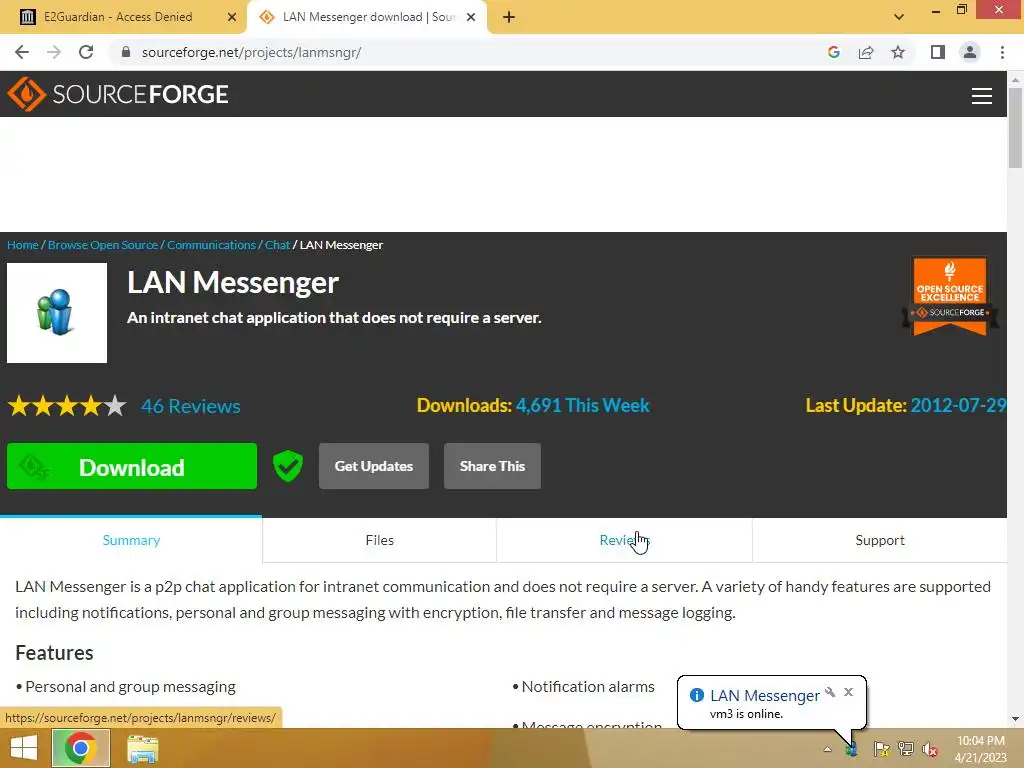
Task: Click 'vm3 is online.' notification text
Action: tap(746, 714)
